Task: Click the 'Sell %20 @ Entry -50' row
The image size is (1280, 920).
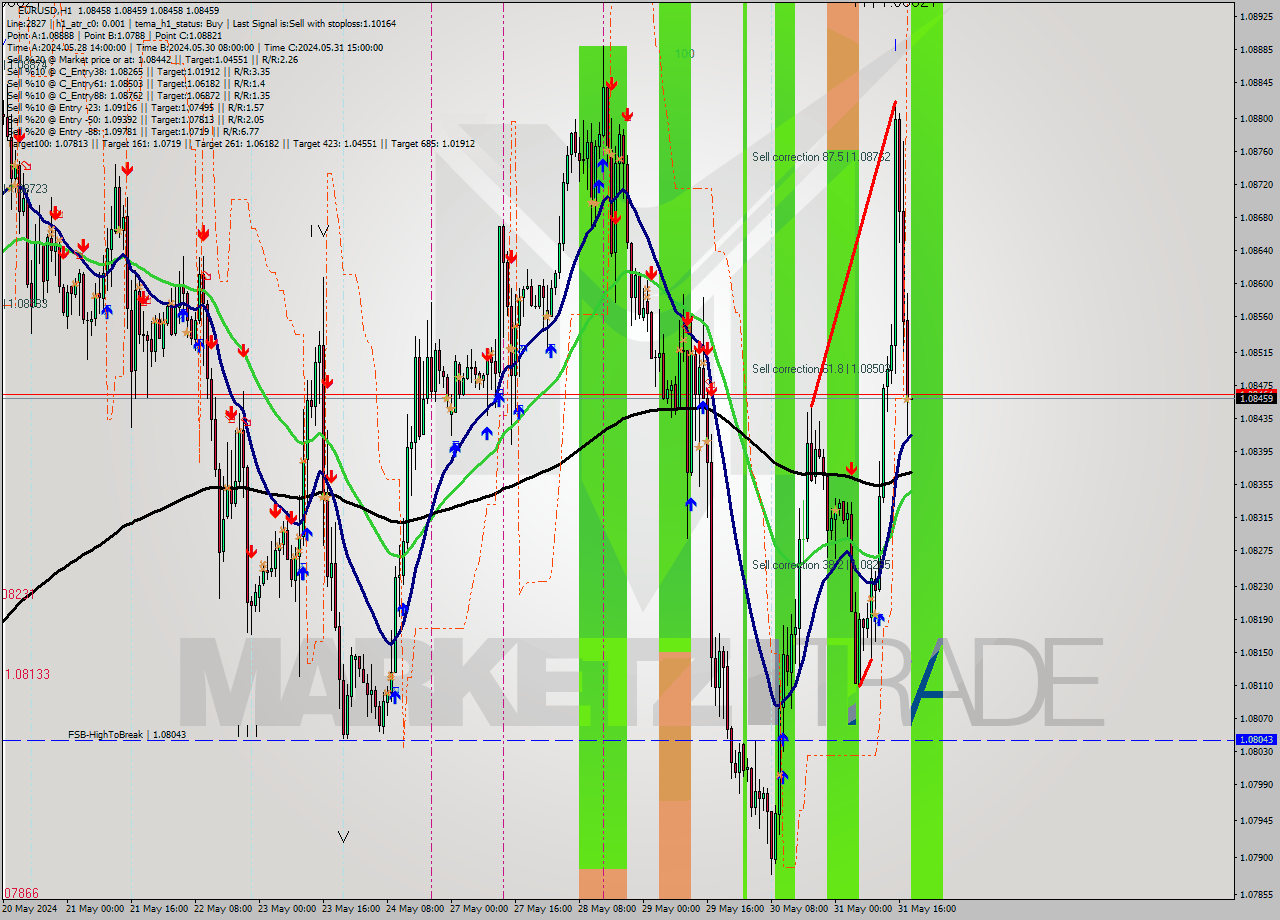Action: (135, 119)
